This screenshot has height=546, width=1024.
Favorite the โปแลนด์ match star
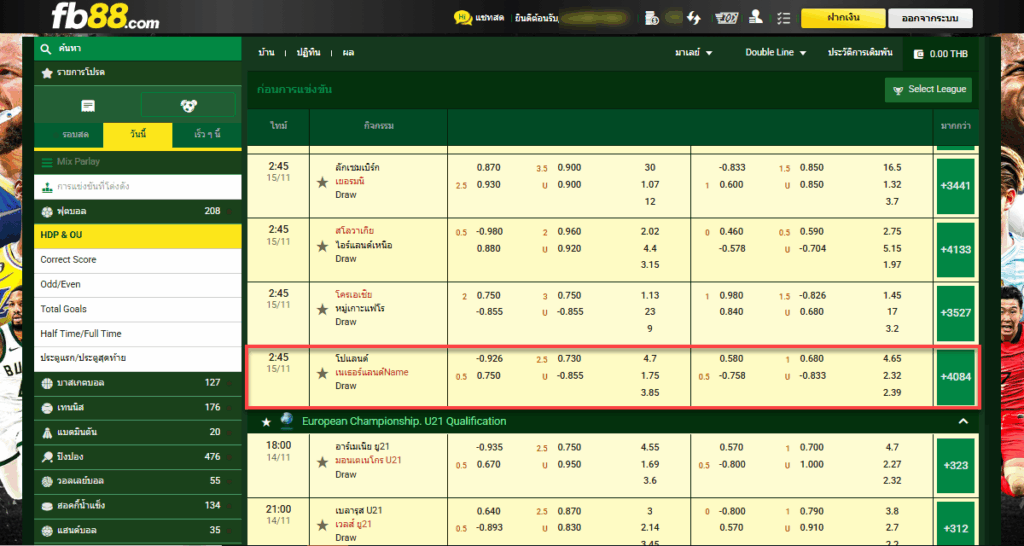tap(322, 374)
